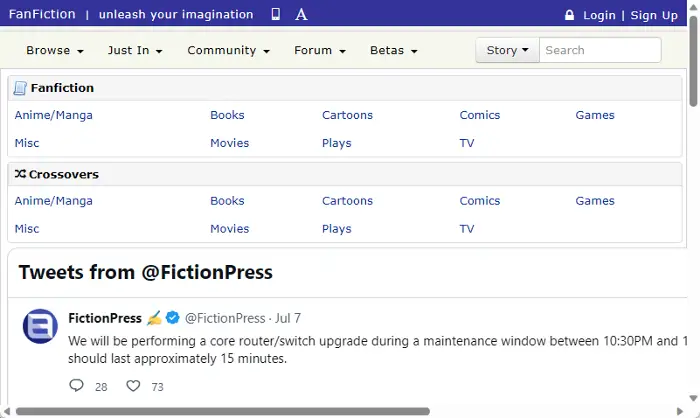Image resolution: width=700 pixels, height=418 pixels.
Task: Click the Crossovers shuffle icon
Action: pyautogui.click(x=20, y=174)
